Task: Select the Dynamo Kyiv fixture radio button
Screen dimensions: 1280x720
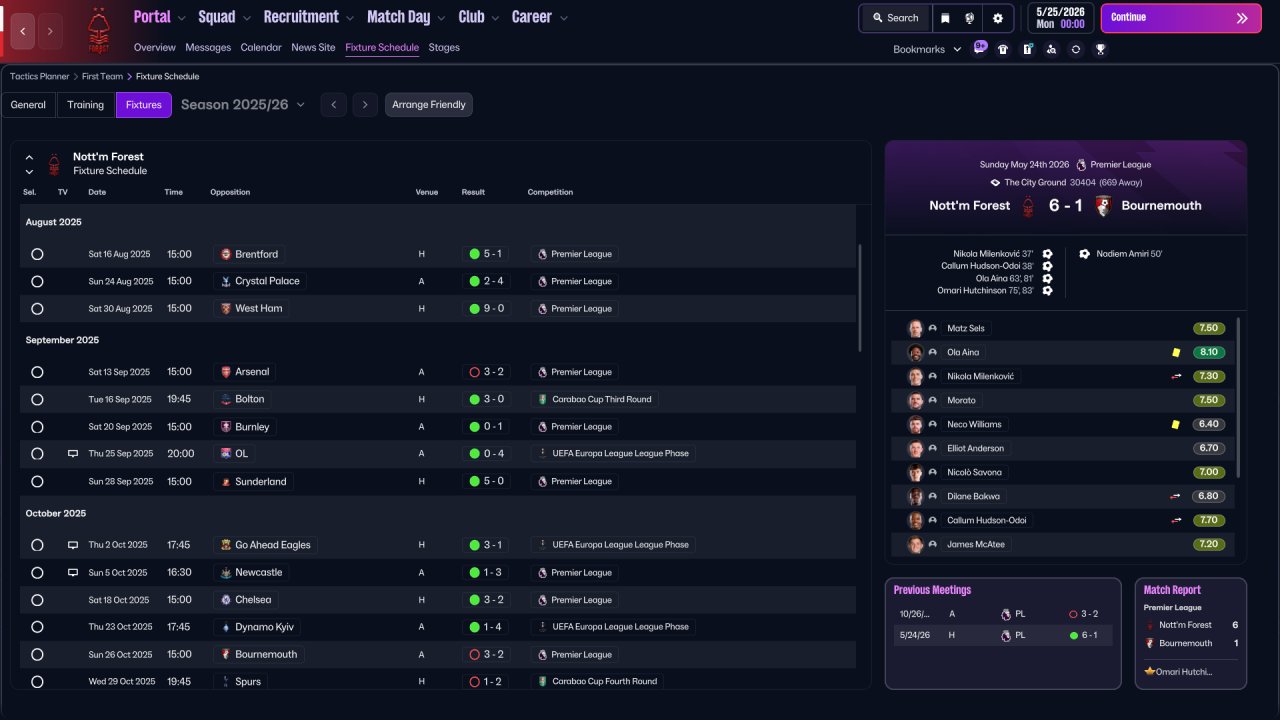Action: click(x=37, y=627)
